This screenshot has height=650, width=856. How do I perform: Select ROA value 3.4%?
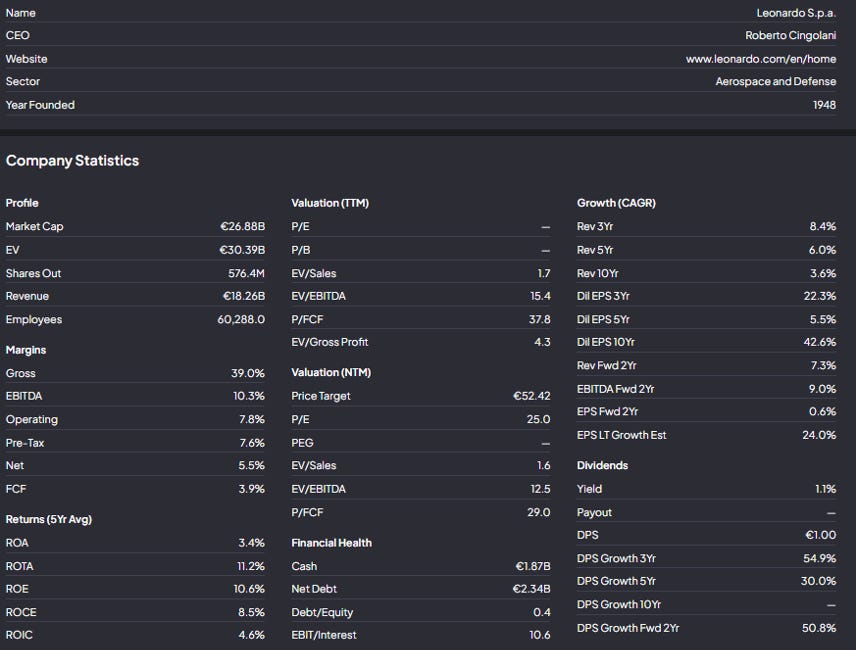pyautogui.click(x=252, y=543)
